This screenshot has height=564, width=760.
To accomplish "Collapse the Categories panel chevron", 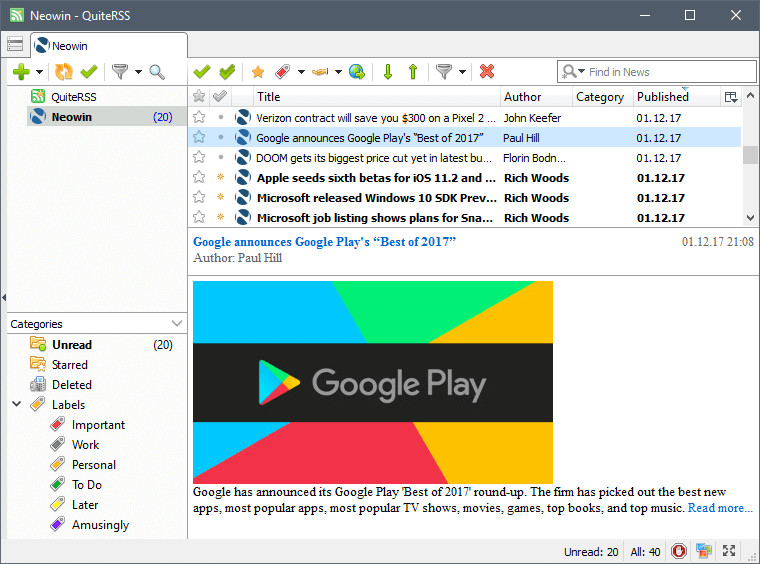I will (x=177, y=323).
